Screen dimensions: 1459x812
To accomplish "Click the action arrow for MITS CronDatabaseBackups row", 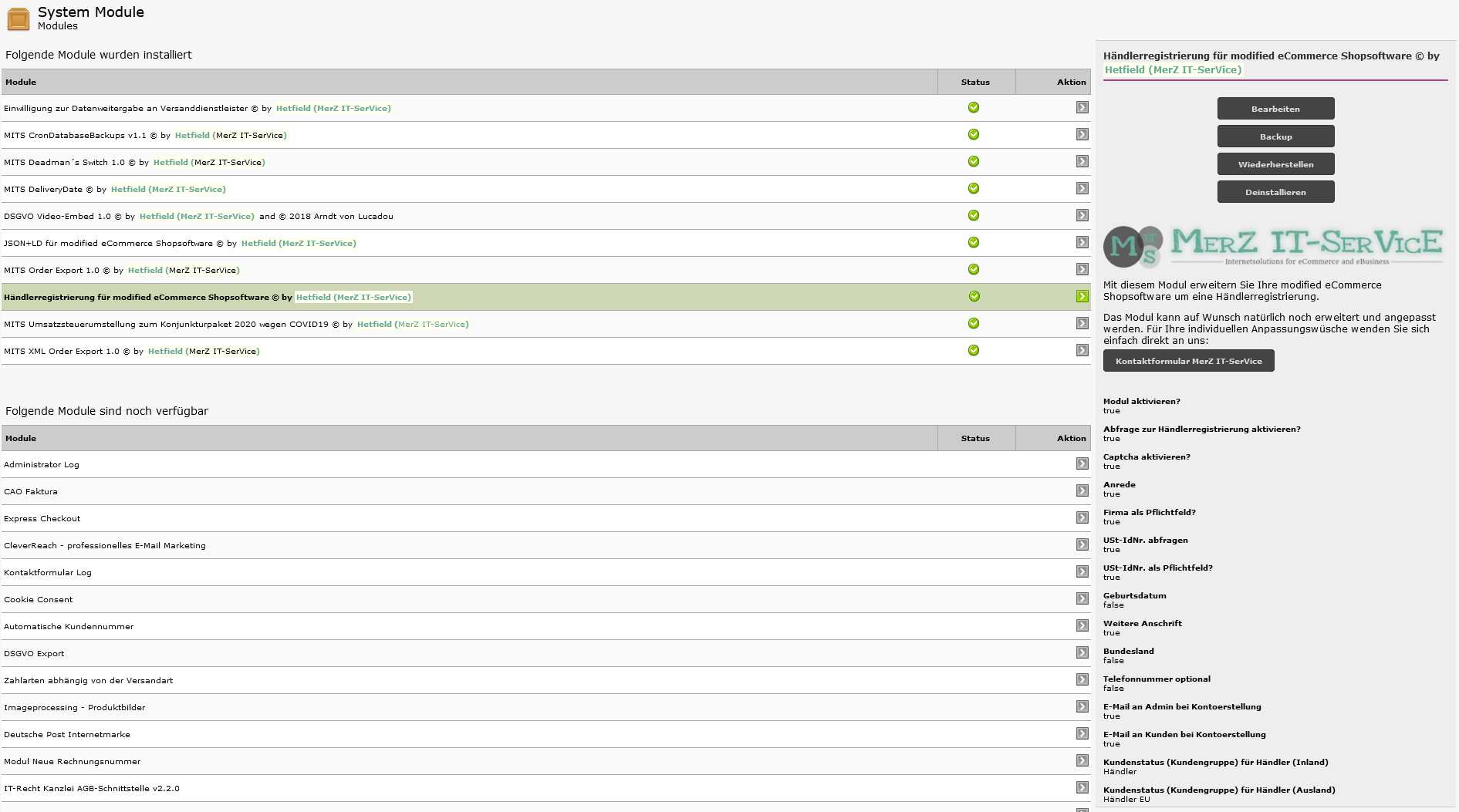I will (1082, 135).
